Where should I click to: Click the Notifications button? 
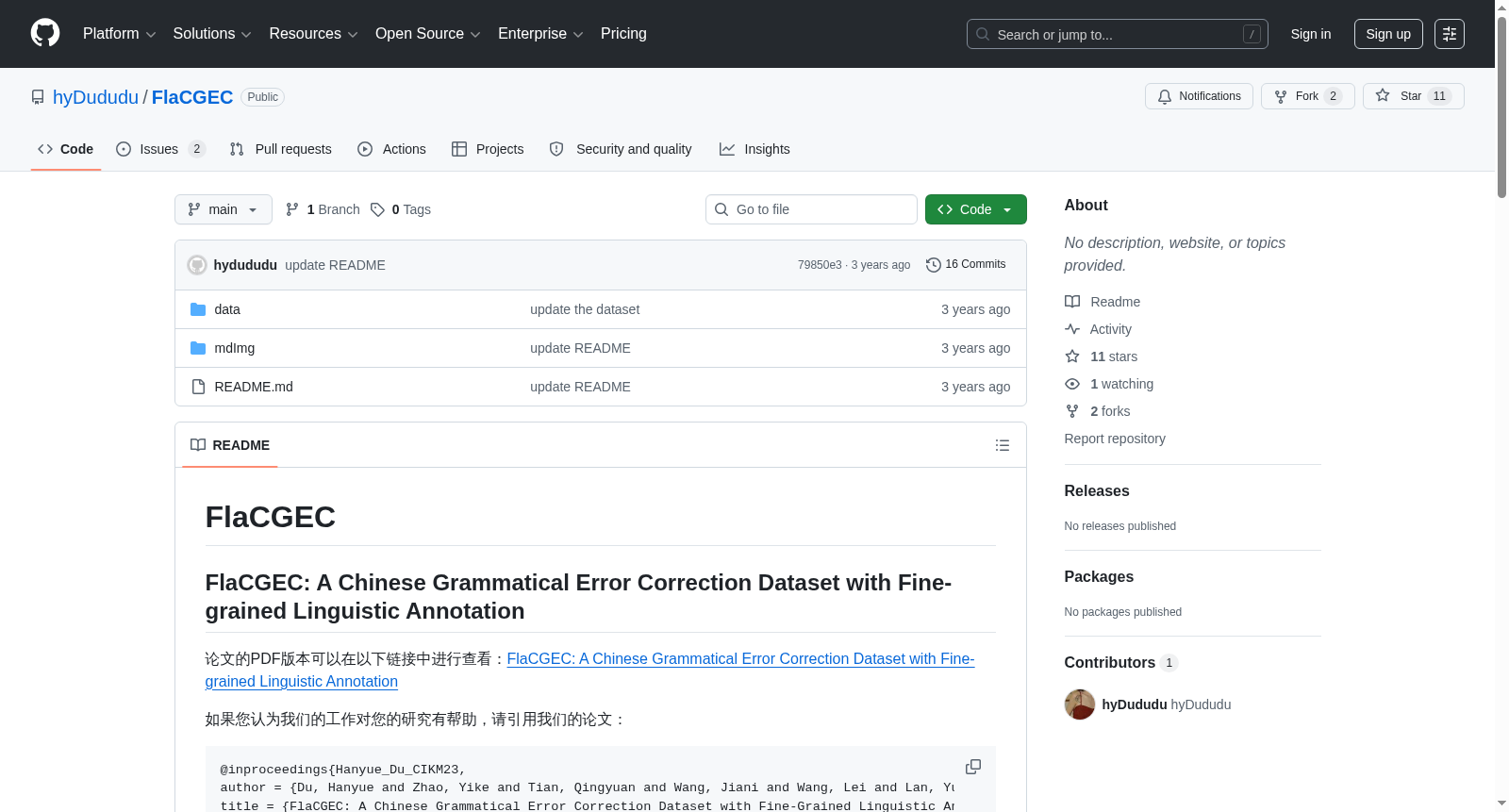[1199, 96]
